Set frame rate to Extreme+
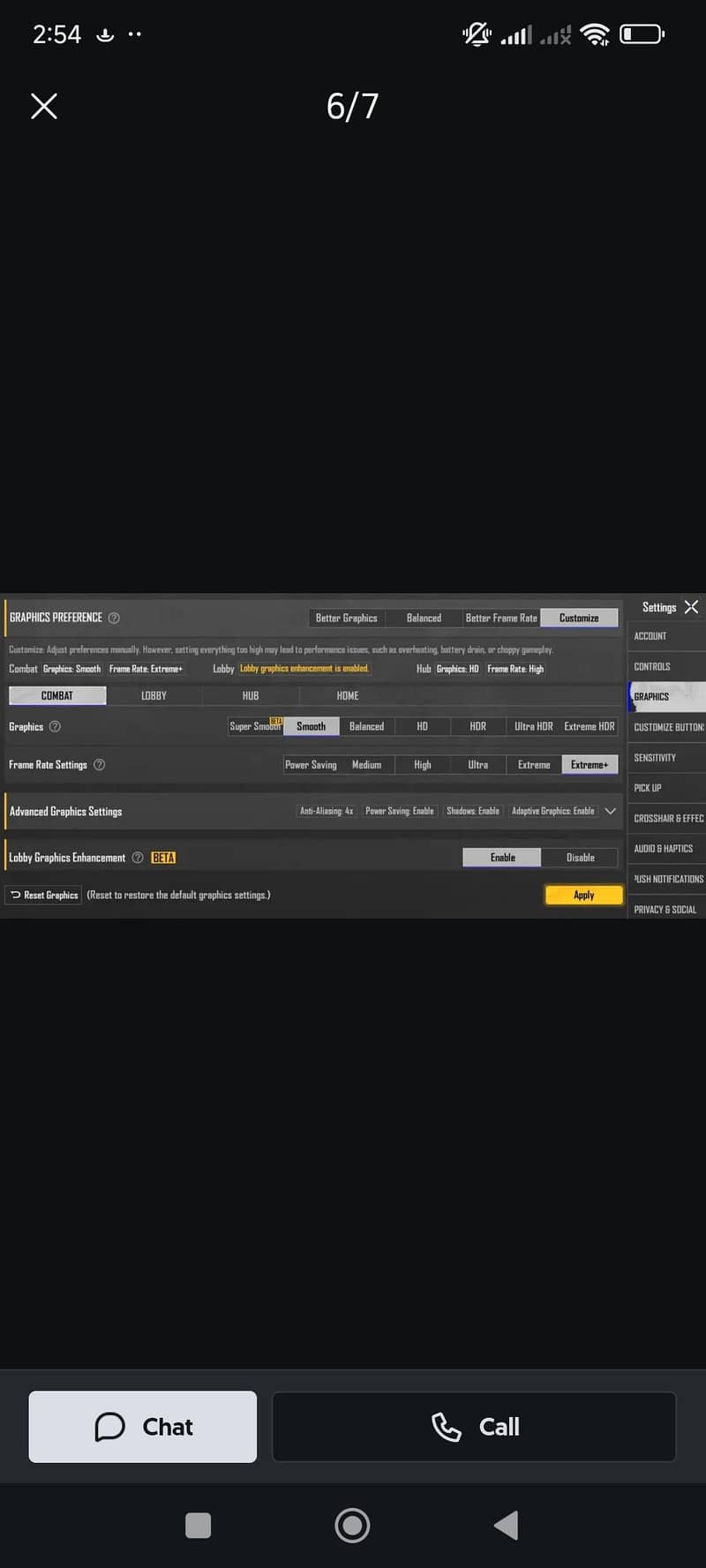The width and height of the screenshot is (706, 1568). pyautogui.click(x=590, y=764)
